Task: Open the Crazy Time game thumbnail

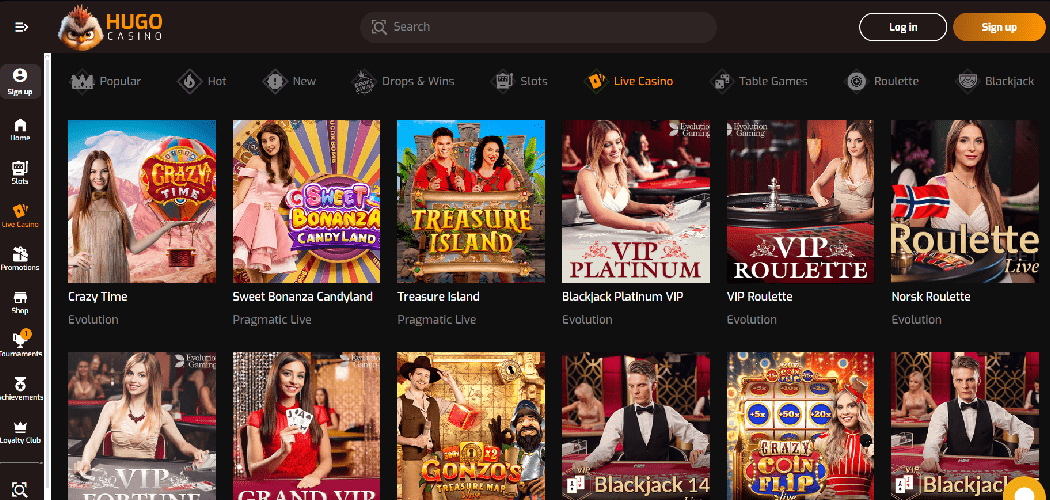Action: 142,201
